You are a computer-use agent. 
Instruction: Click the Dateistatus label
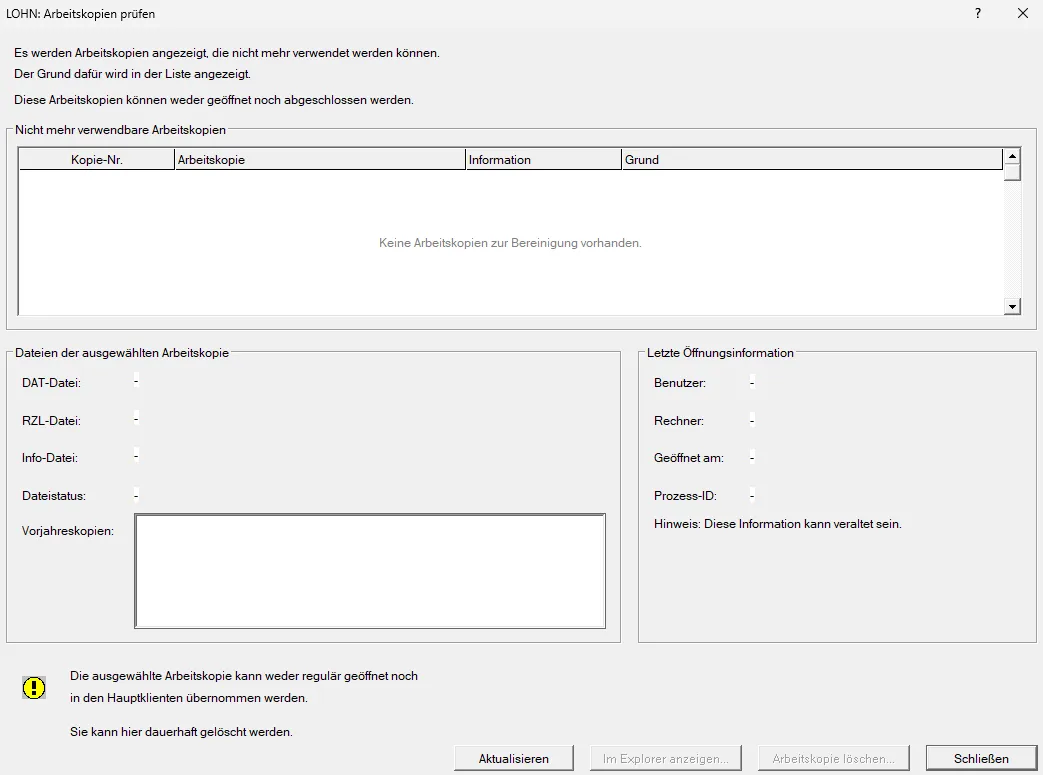[54, 496]
